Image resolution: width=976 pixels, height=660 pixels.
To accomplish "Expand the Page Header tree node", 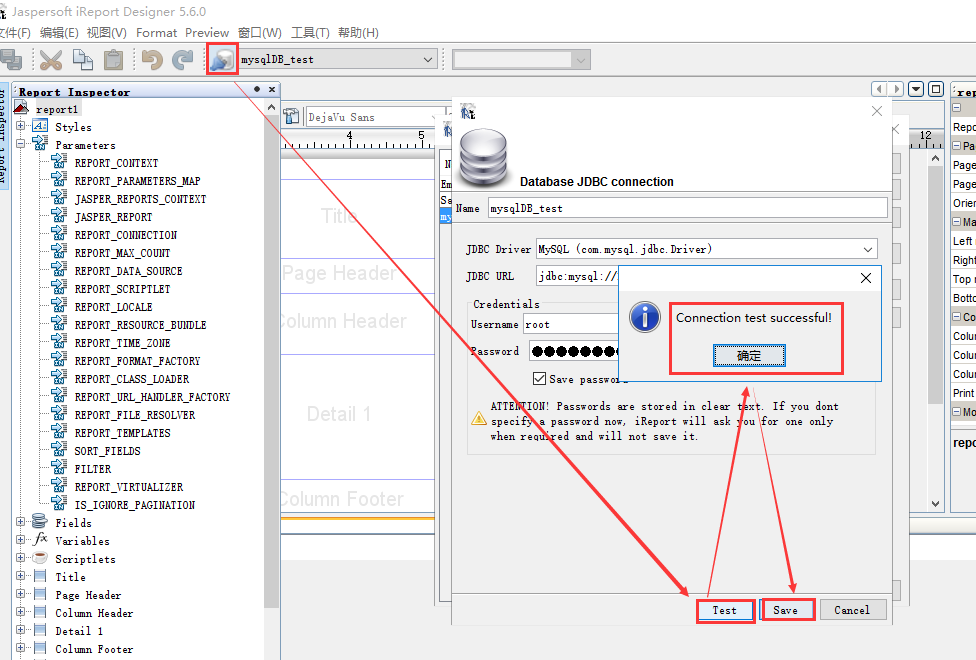I will pos(21,594).
